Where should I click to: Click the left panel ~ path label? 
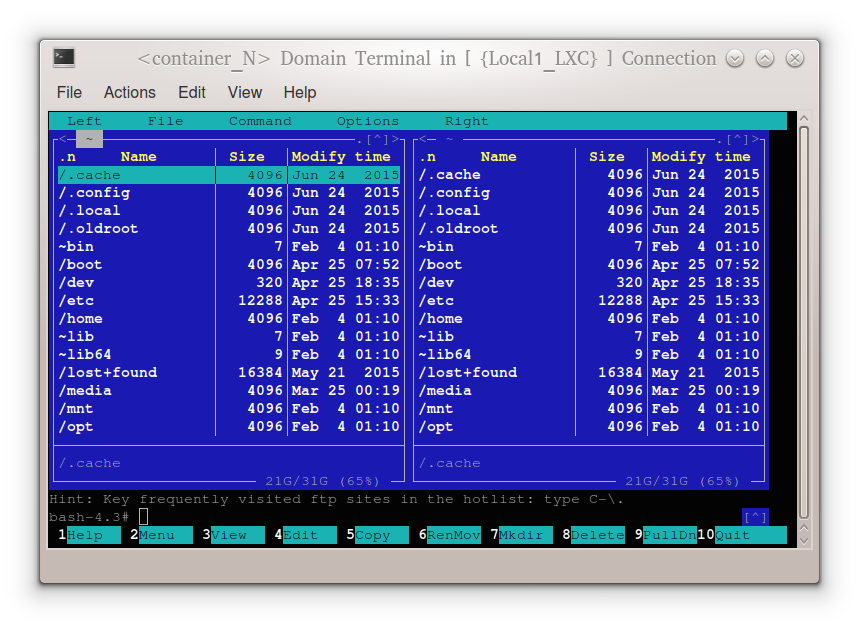tap(89, 139)
